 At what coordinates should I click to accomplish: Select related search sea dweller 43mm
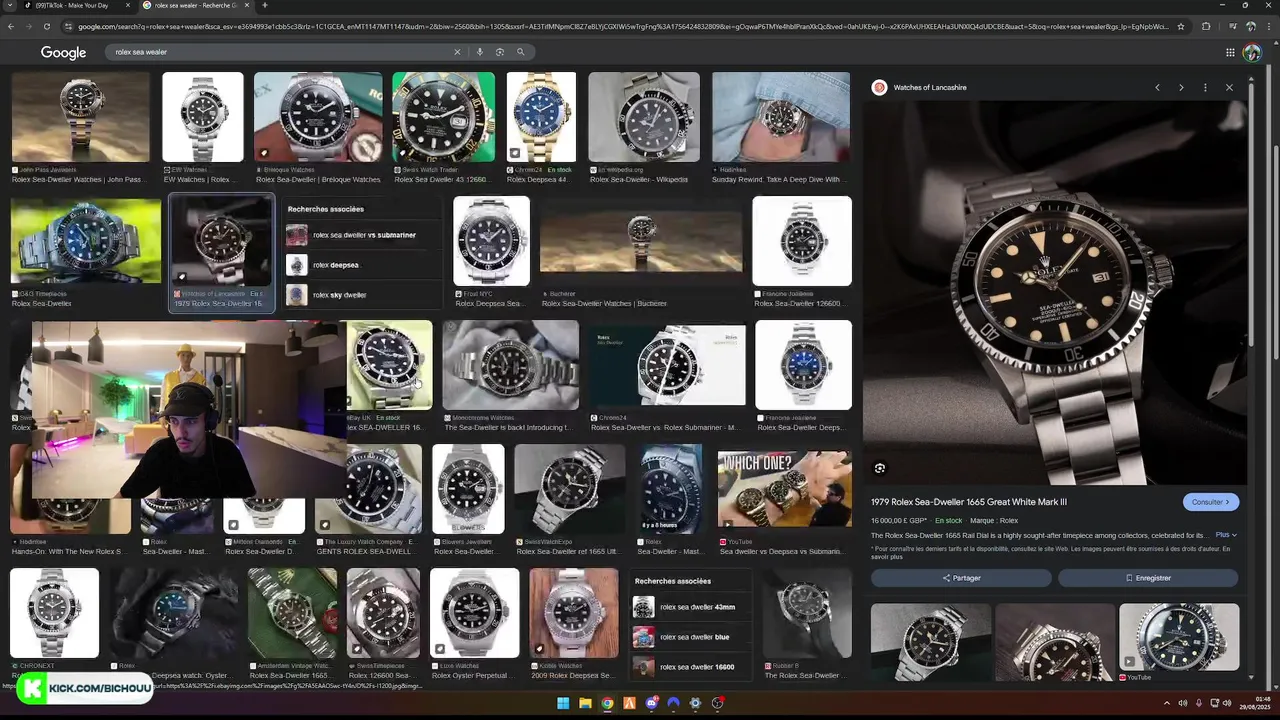point(692,607)
